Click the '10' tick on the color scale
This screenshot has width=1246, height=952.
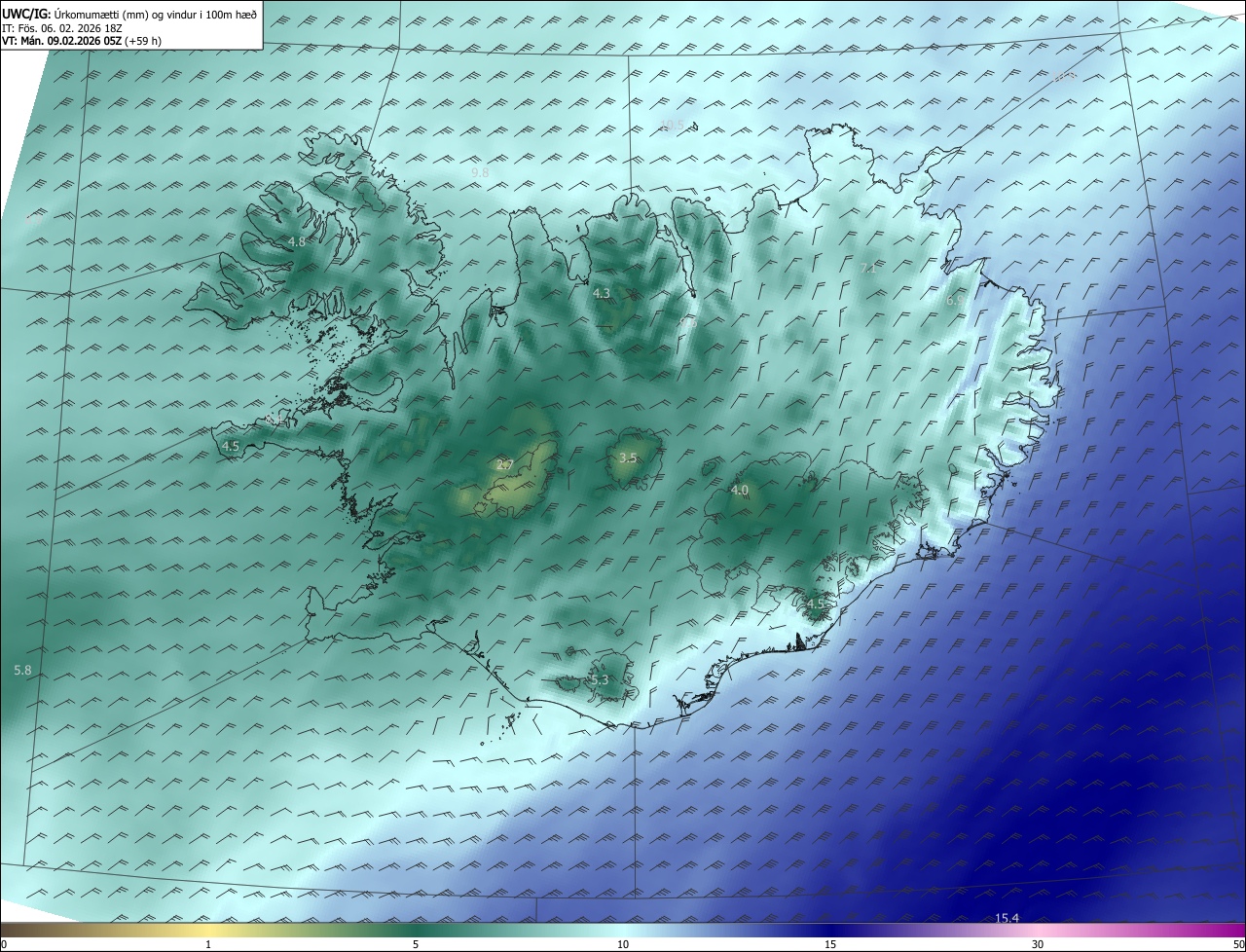click(x=623, y=944)
